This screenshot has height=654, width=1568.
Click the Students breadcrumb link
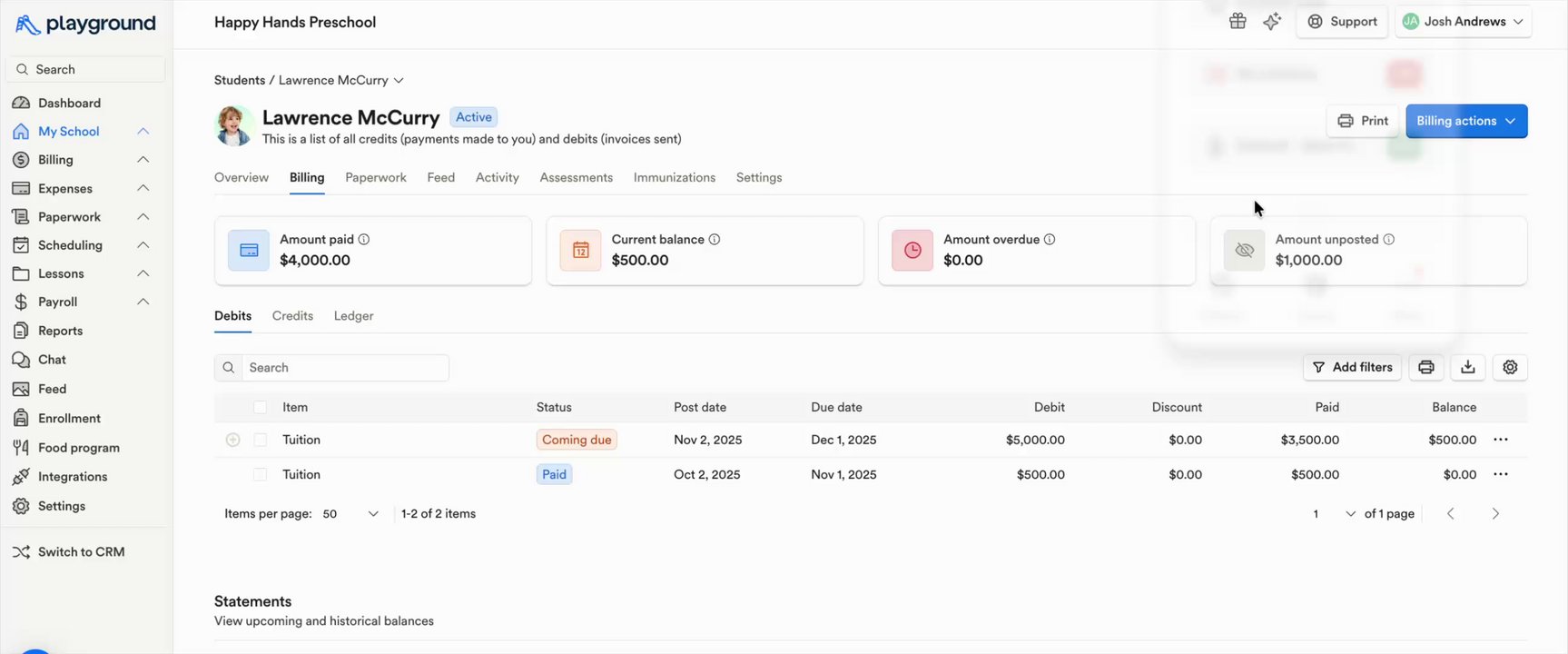pyautogui.click(x=240, y=81)
